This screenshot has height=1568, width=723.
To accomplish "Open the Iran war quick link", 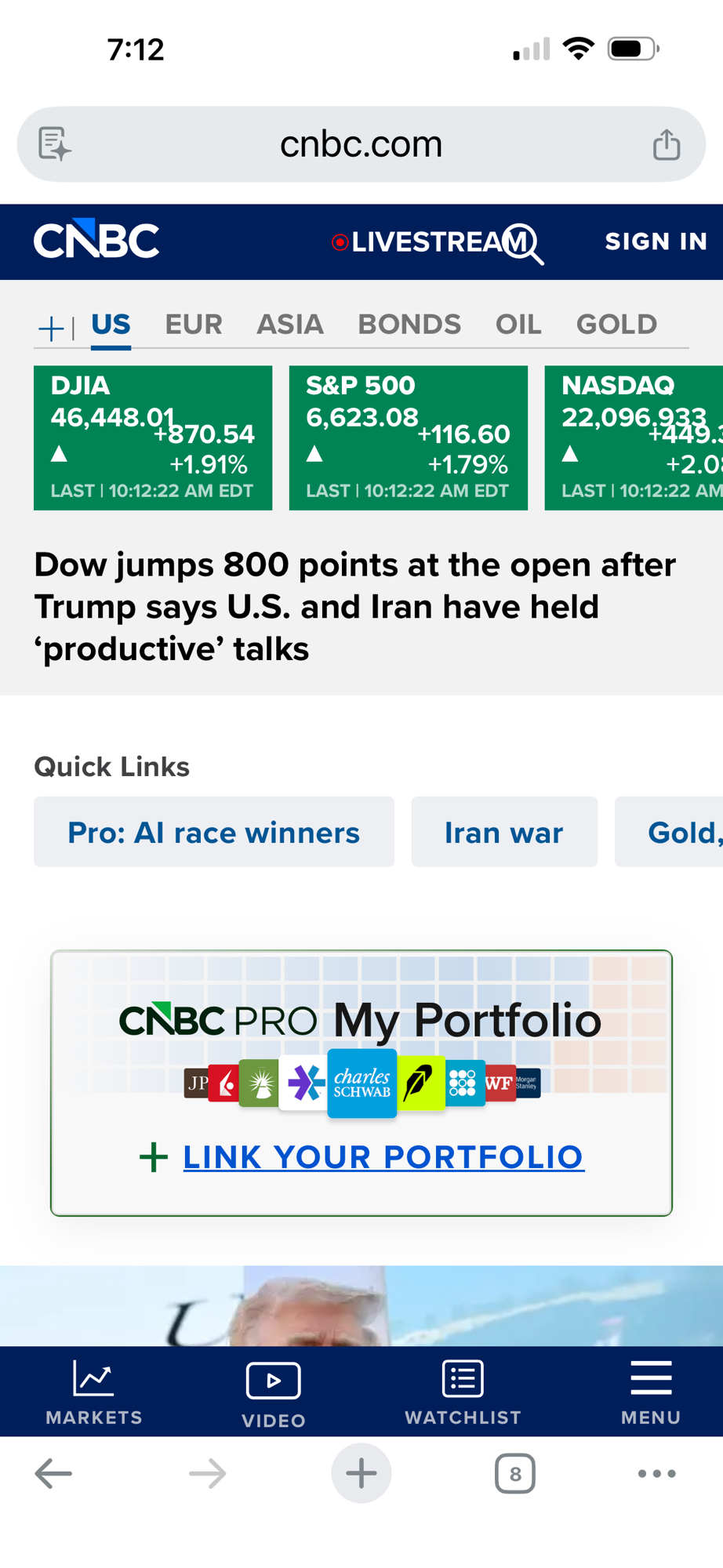I will click(504, 833).
